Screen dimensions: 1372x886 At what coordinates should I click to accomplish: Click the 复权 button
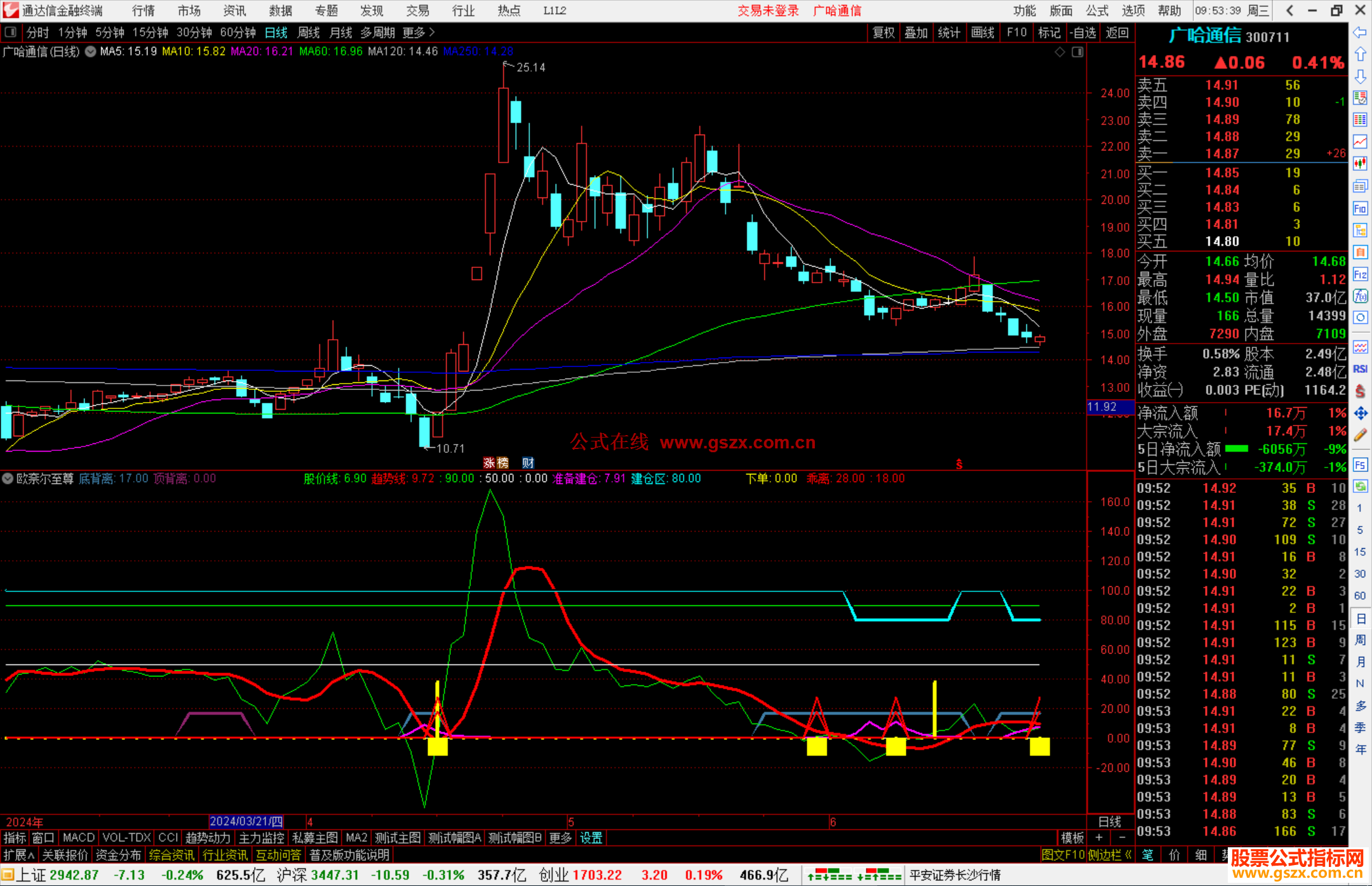(883, 32)
